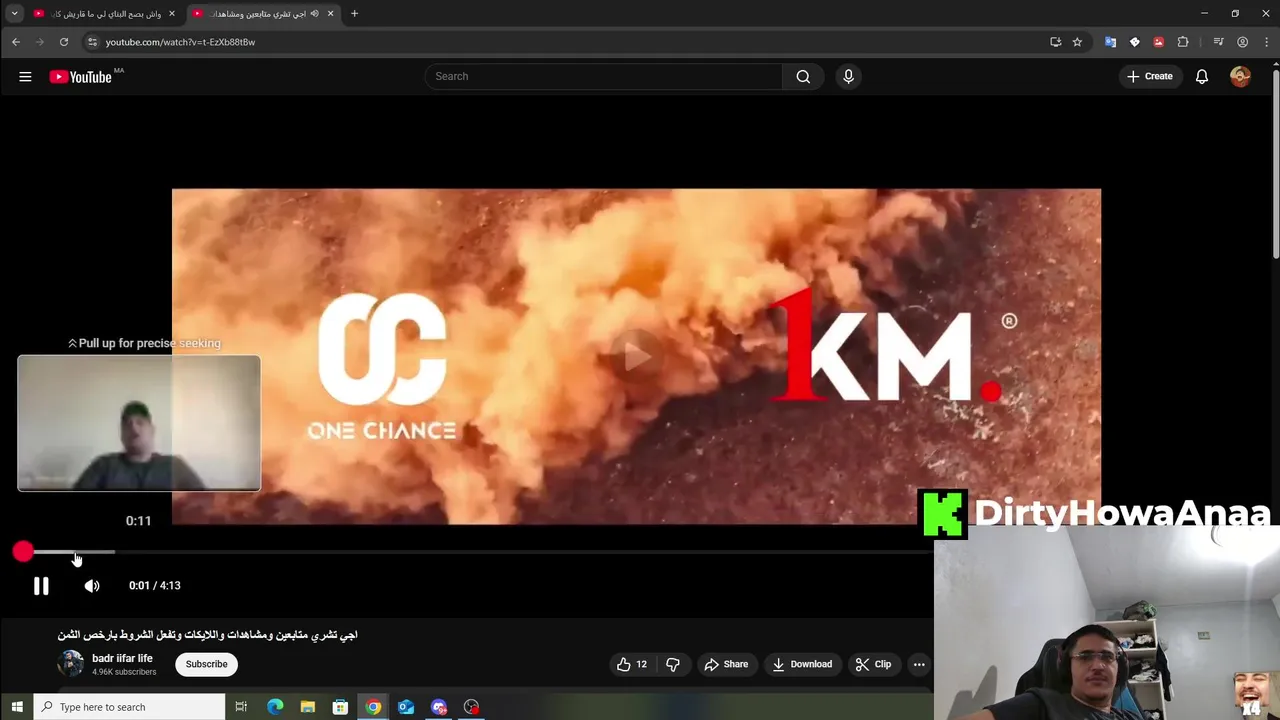Open the translate extension icon
This screenshot has width=1280, height=720.
1110,42
